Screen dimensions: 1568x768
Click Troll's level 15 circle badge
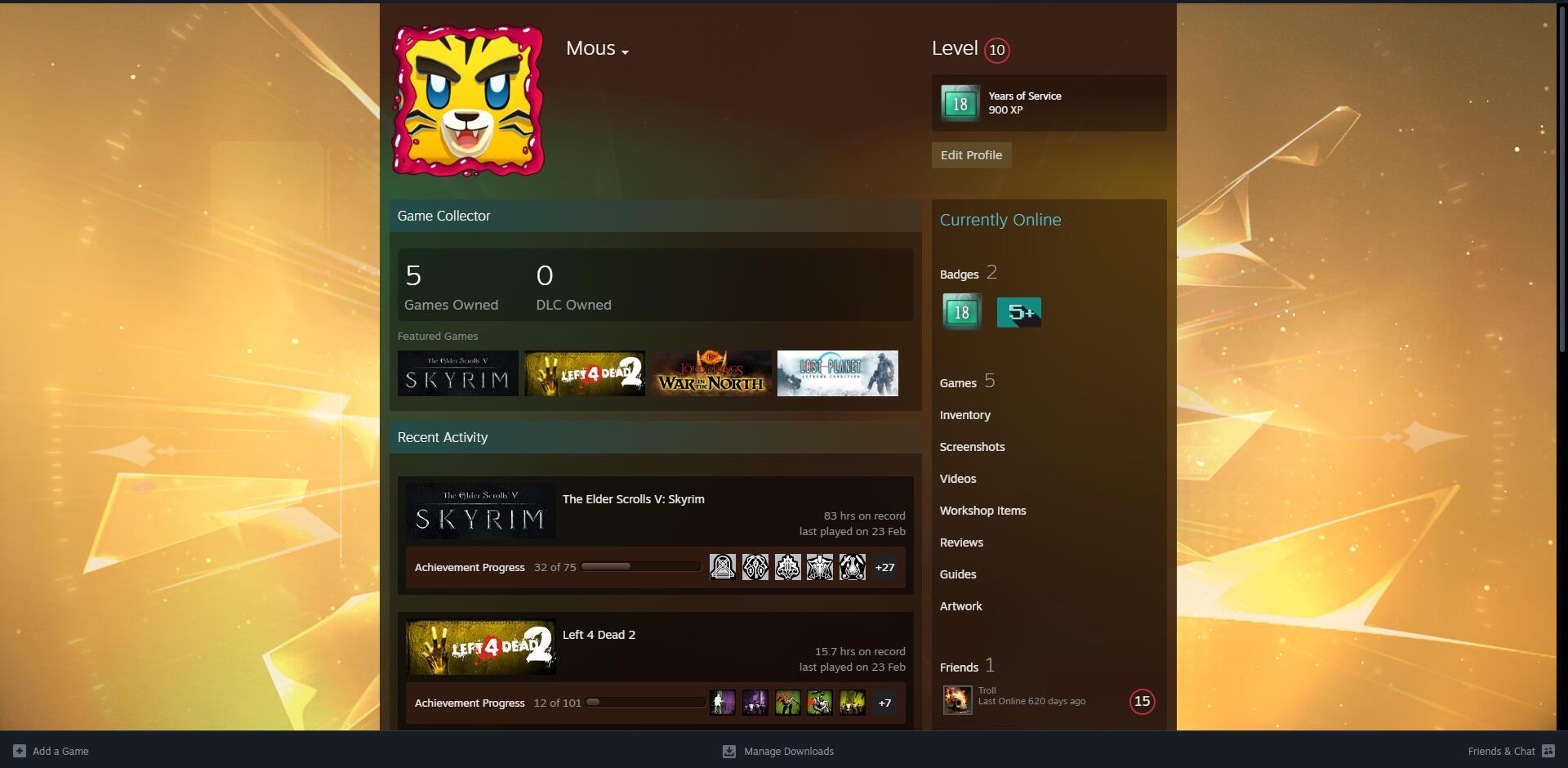(1142, 701)
